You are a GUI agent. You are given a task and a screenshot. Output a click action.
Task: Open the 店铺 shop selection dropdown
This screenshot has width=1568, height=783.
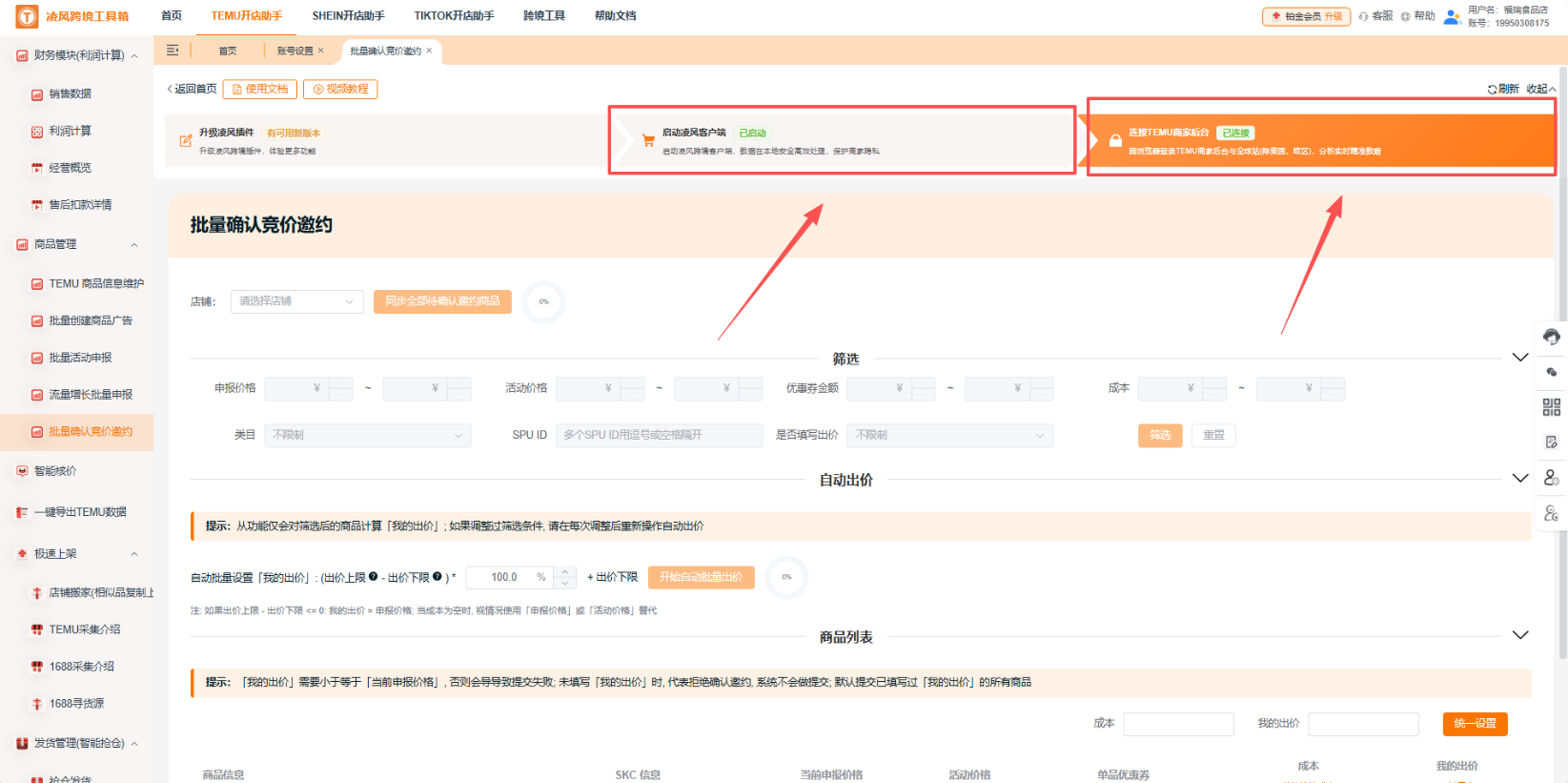click(296, 301)
